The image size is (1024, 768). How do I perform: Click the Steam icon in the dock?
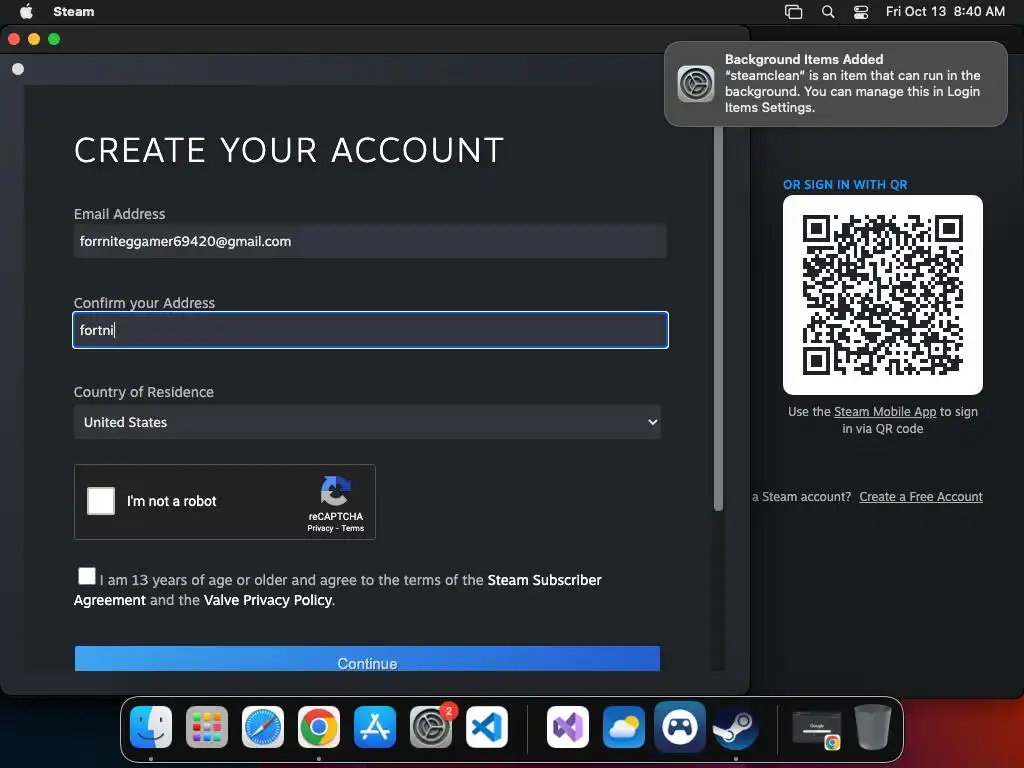point(735,727)
